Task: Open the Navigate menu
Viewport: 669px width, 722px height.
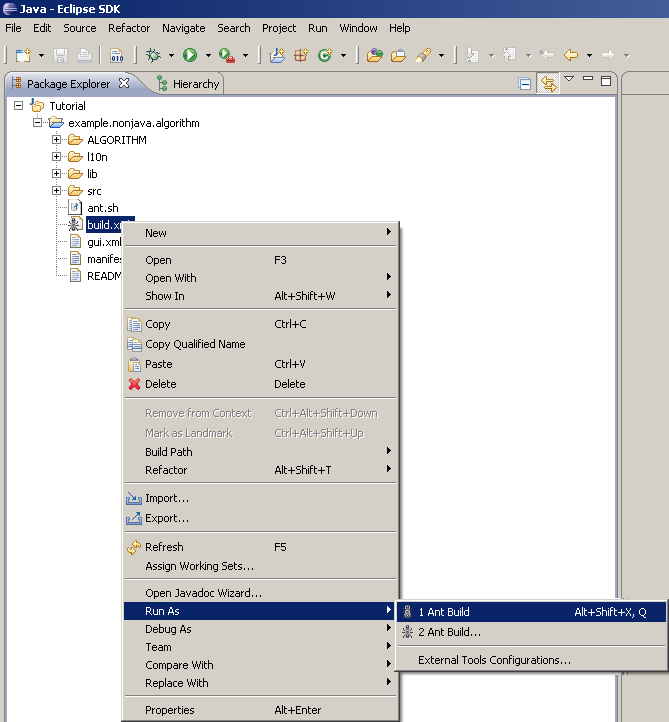Action: [184, 28]
